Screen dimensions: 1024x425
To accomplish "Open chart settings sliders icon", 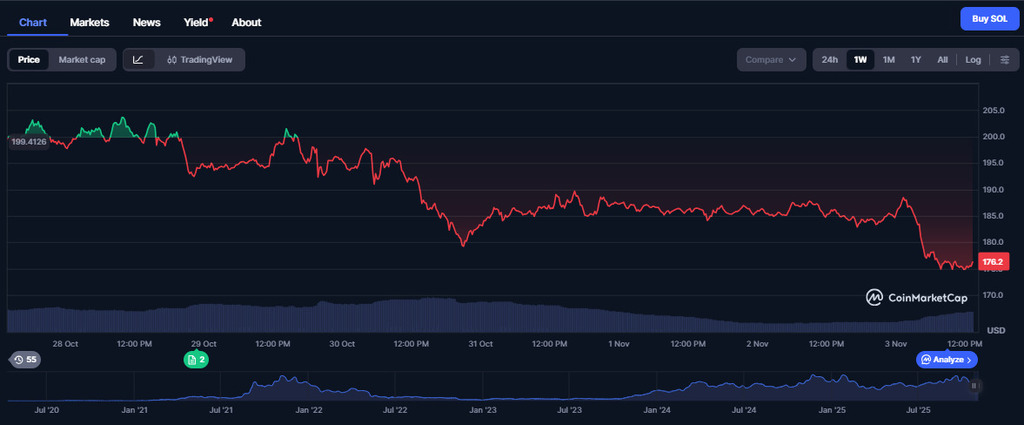I will 1005,60.
